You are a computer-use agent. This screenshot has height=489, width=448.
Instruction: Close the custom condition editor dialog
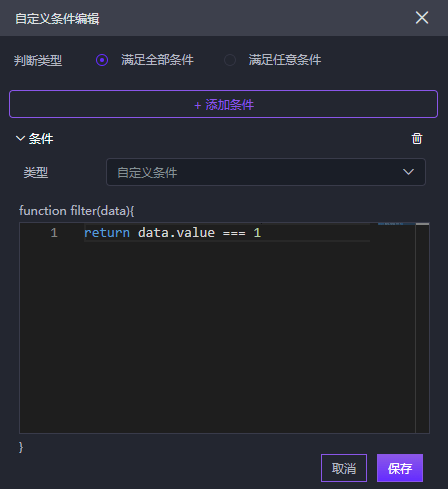(422, 17)
